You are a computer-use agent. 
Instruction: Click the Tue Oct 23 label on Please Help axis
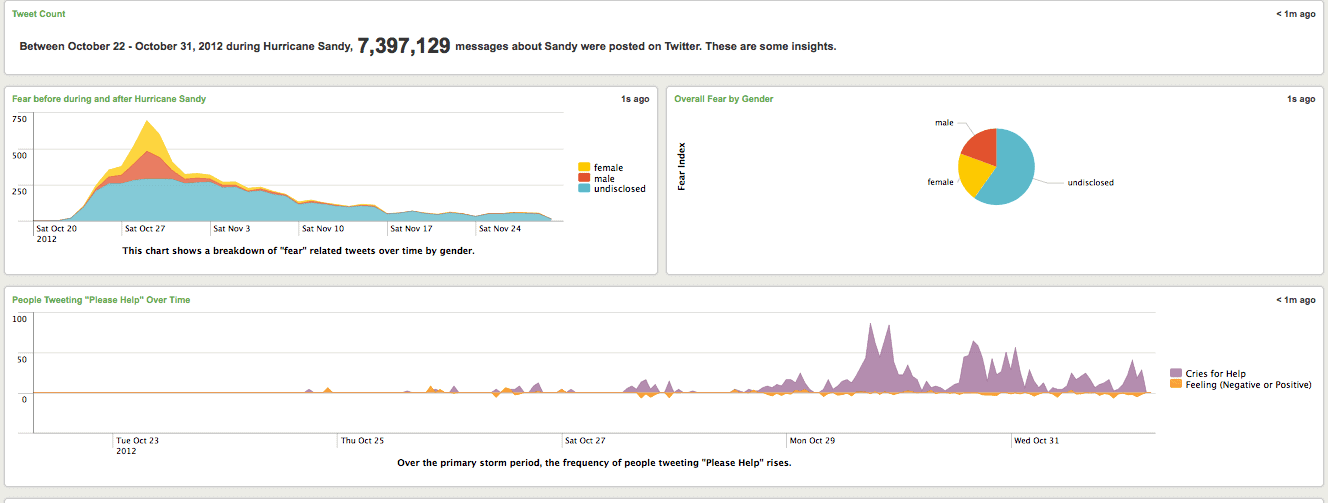(138, 440)
